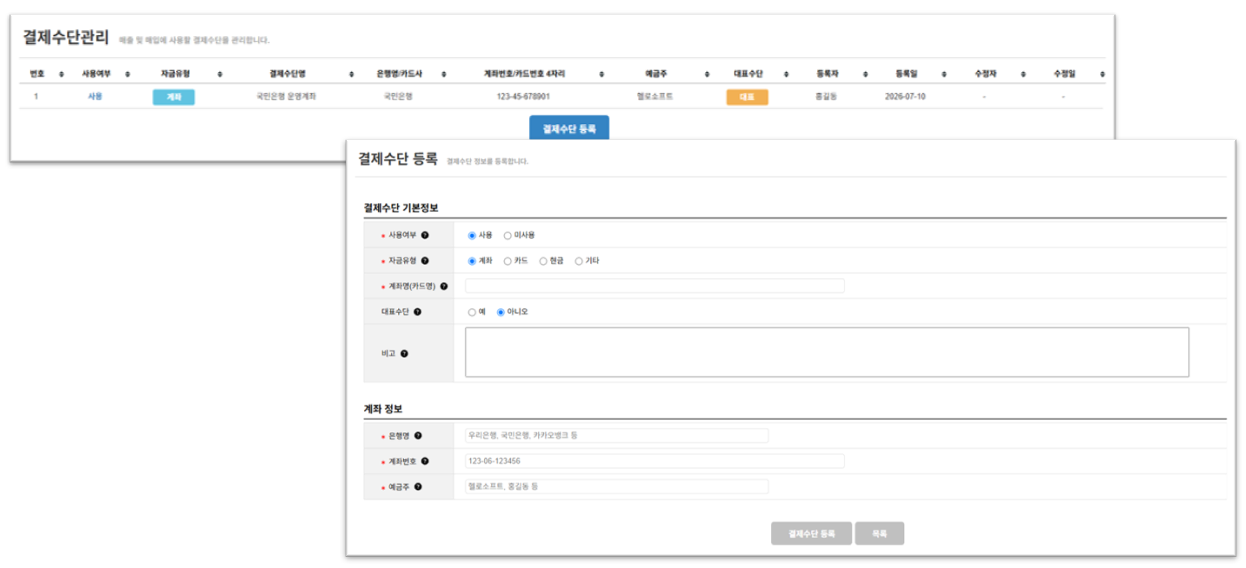This screenshot has height=568, width=1246.
Task: Choose 카드 as 자금유형
Action: (x=508, y=260)
